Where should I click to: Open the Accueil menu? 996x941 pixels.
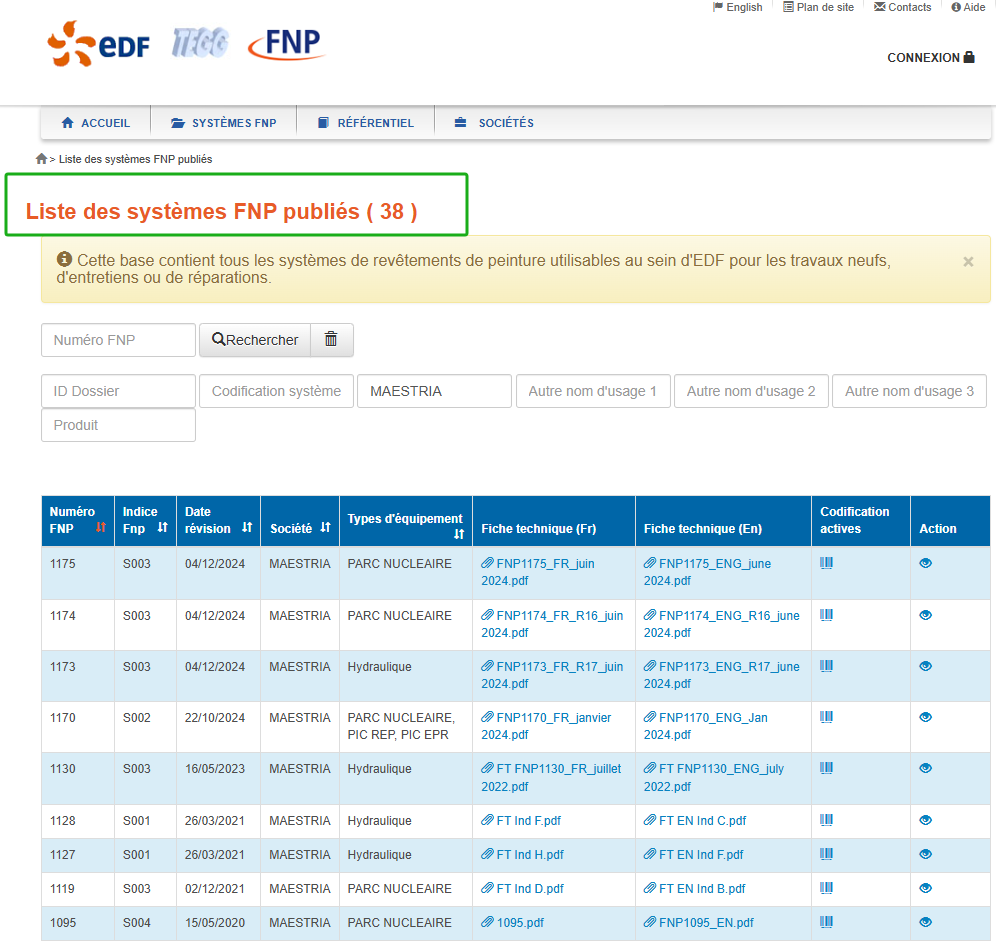[95, 123]
